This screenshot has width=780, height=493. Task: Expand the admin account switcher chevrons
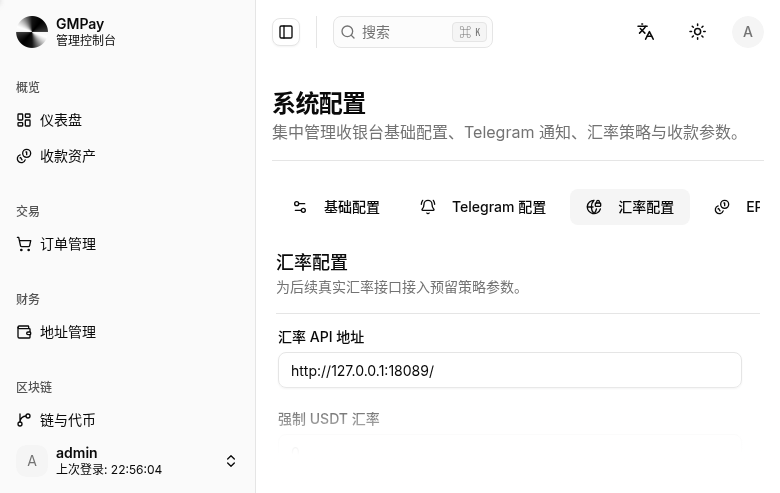pos(231,461)
